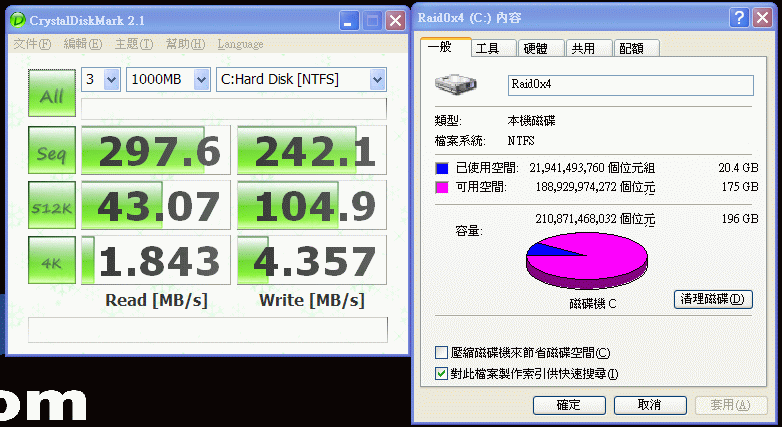Open the Language menu
The height and width of the screenshot is (427, 782).
(240, 44)
